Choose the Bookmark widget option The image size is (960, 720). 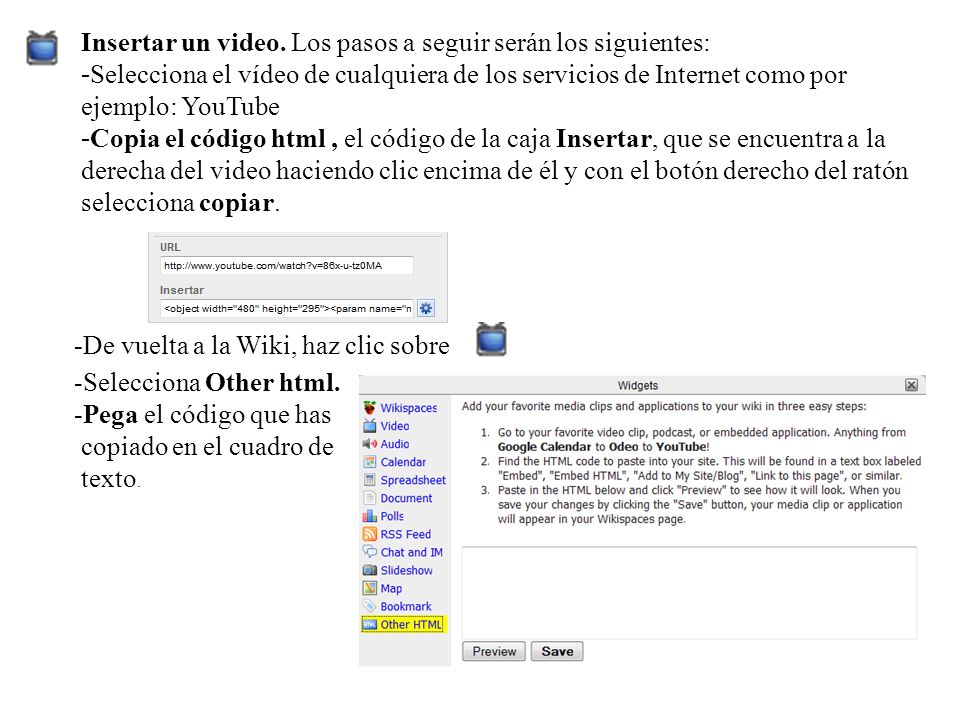[x=406, y=606]
